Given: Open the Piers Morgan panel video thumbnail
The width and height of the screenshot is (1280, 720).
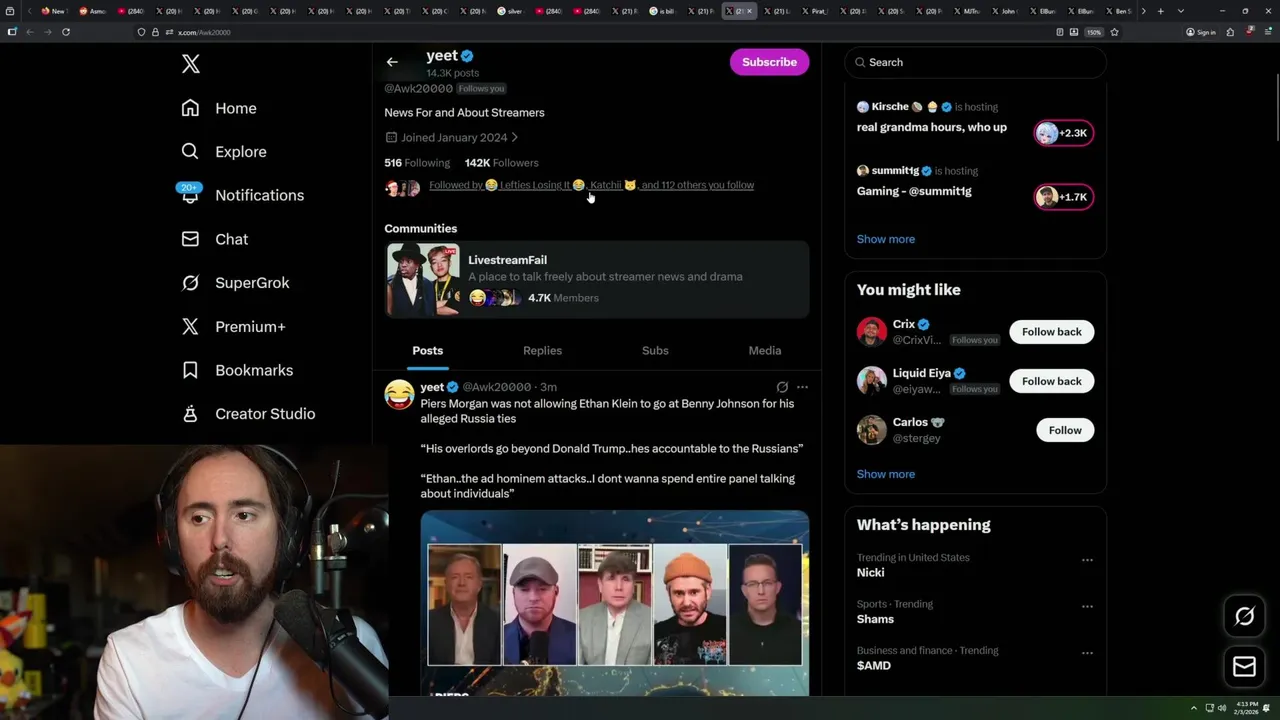Looking at the screenshot, I should (x=615, y=603).
